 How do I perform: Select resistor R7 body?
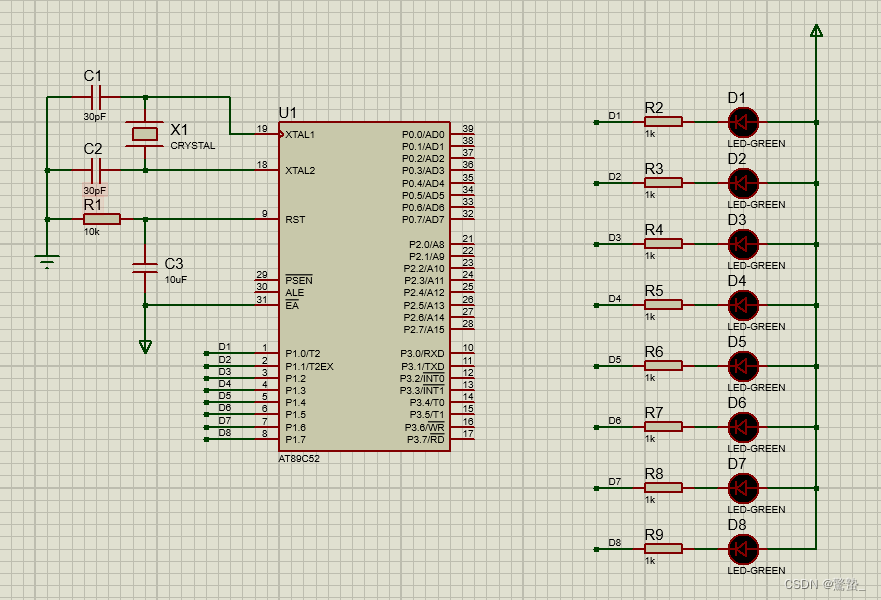tap(664, 427)
